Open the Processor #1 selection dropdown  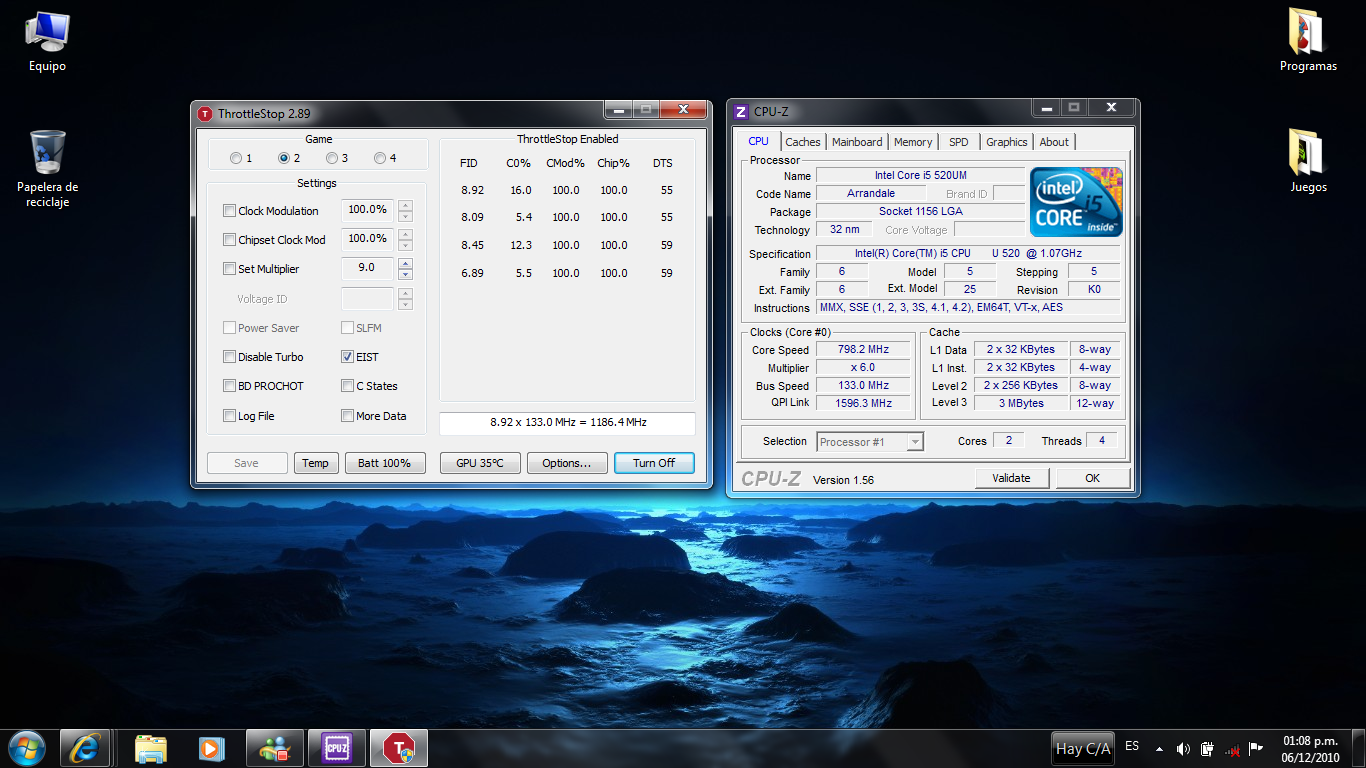(870, 441)
